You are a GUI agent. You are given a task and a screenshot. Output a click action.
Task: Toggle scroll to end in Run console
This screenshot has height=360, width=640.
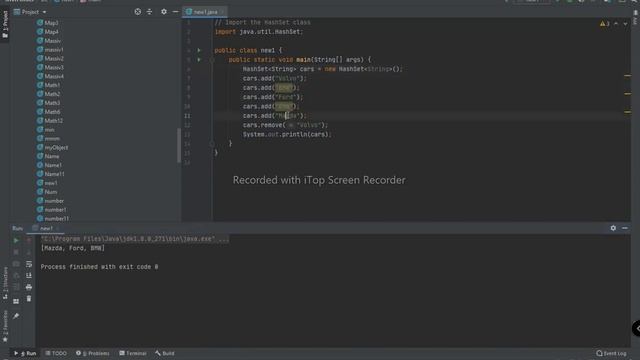(29, 276)
